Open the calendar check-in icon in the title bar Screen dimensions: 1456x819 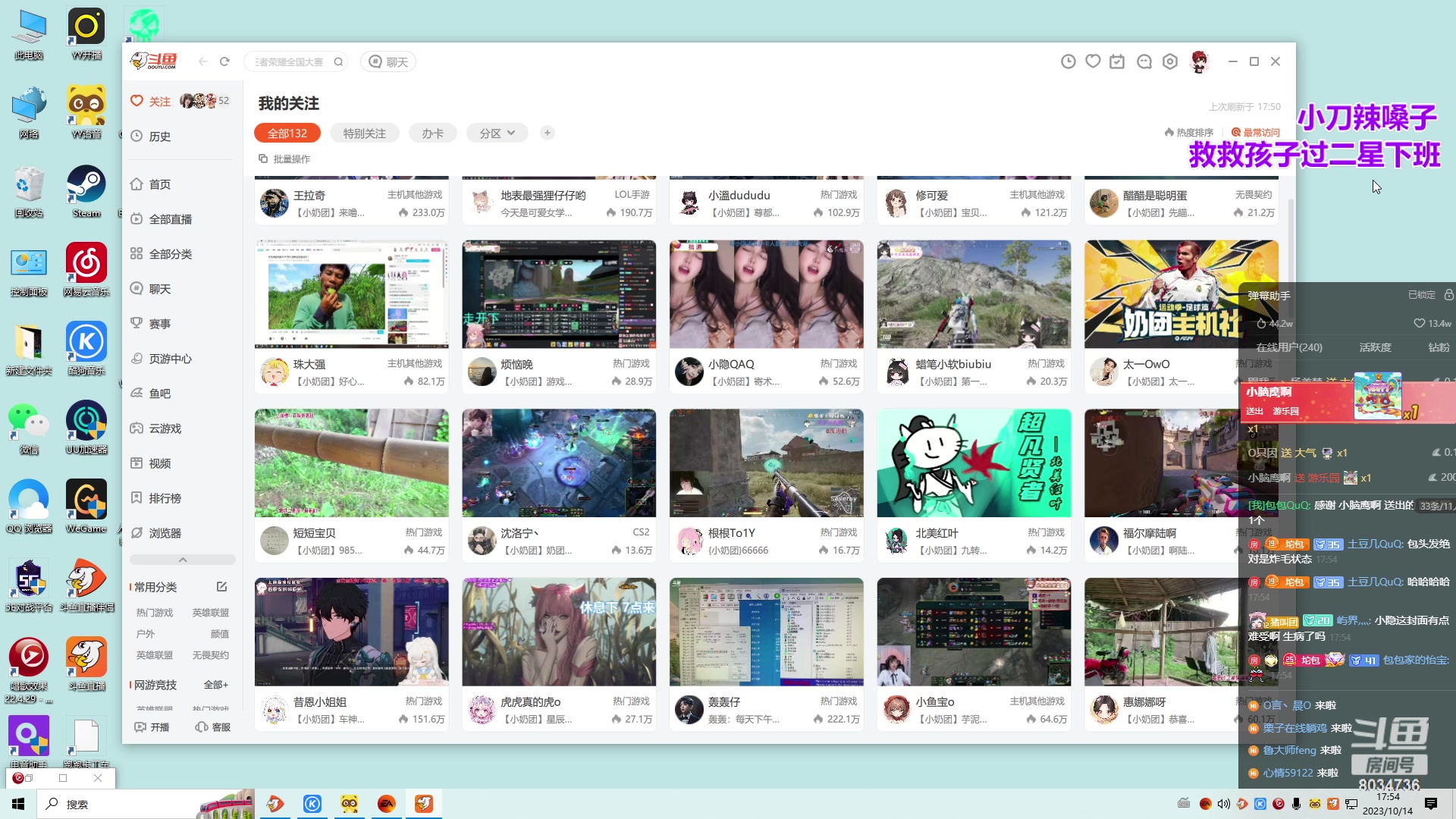point(1117,61)
